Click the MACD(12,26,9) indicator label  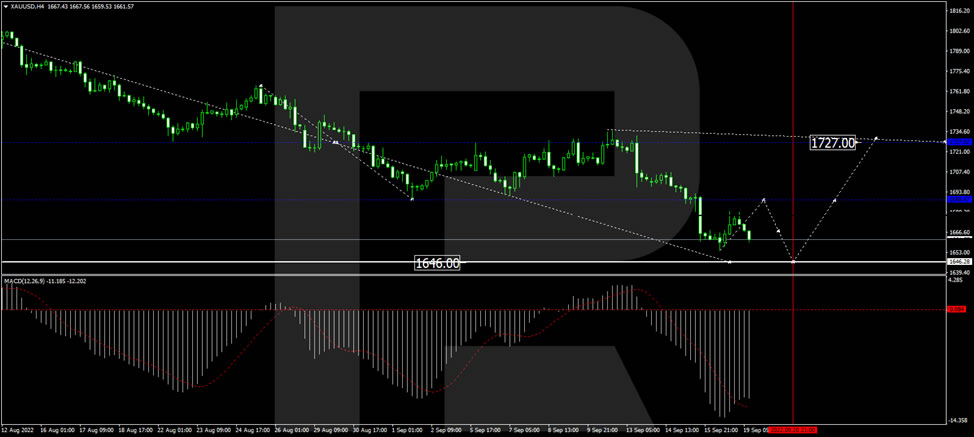(25, 281)
